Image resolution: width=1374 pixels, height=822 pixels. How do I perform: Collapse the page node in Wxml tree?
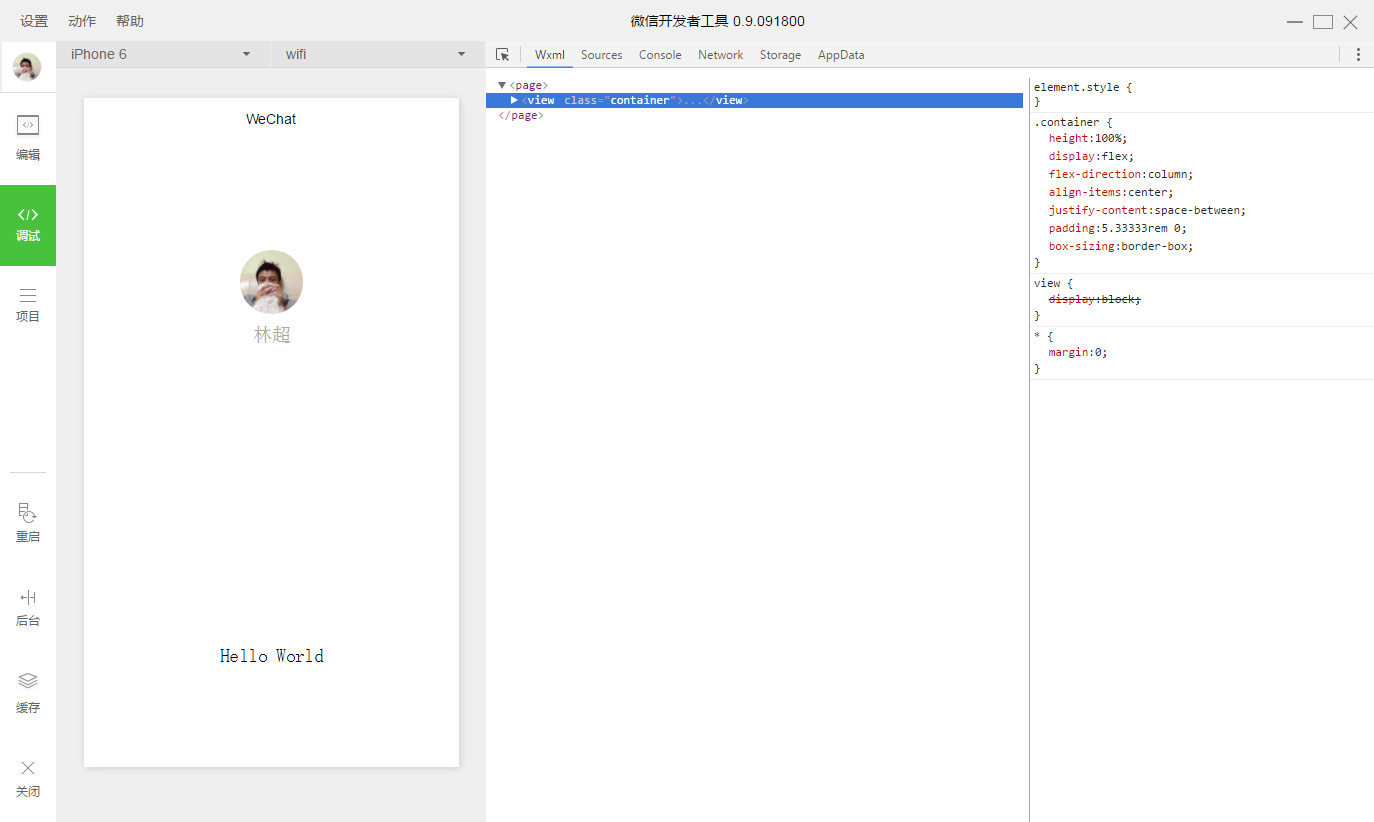click(501, 84)
